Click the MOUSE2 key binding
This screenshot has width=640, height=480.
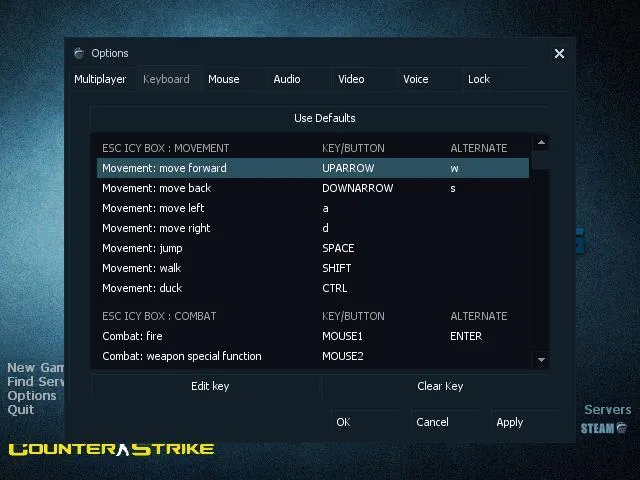(x=342, y=356)
